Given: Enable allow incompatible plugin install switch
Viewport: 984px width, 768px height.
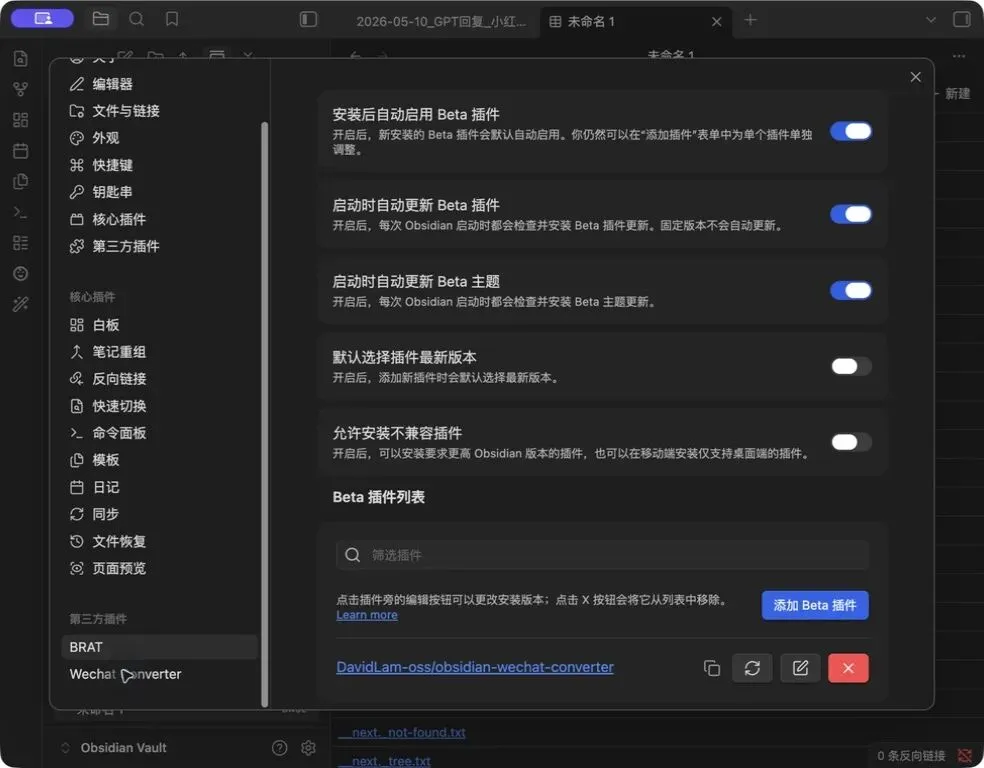Looking at the screenshot, I should click(850, 442).
